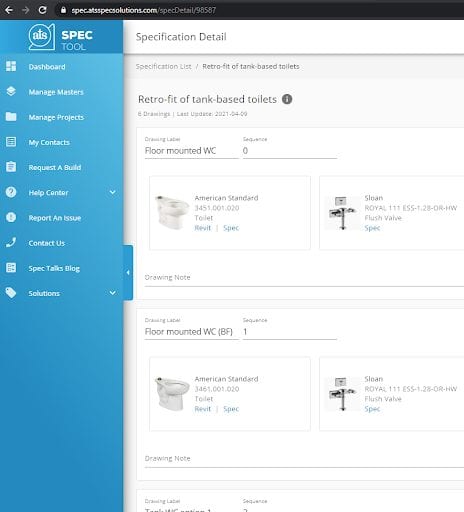Viewport: 464px width, 512px height.
Task: Open the Report An Issue menu item
Action: pos(55,218)
